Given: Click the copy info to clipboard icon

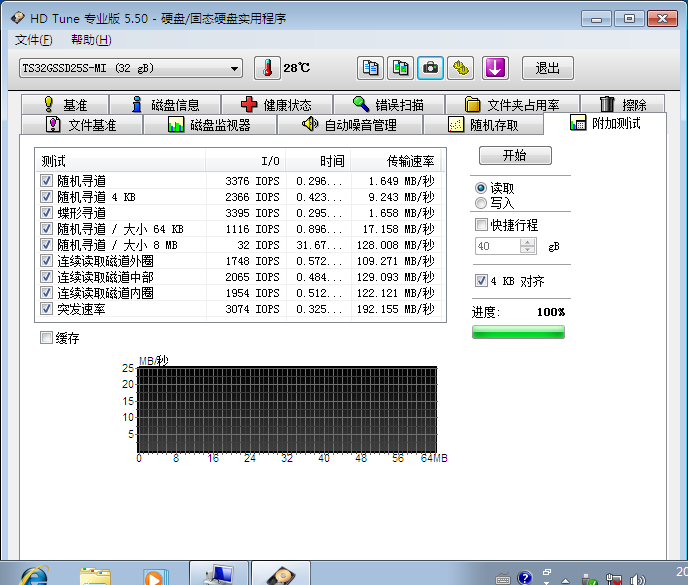Looking at the screenshot, I should pyautogui.click(x=371, y=68).
